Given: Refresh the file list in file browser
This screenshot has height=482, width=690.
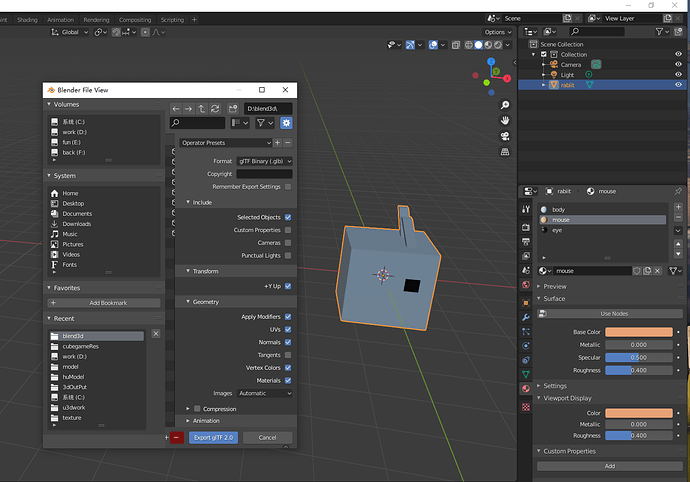Looking at the screenshot, I should 215,108.
